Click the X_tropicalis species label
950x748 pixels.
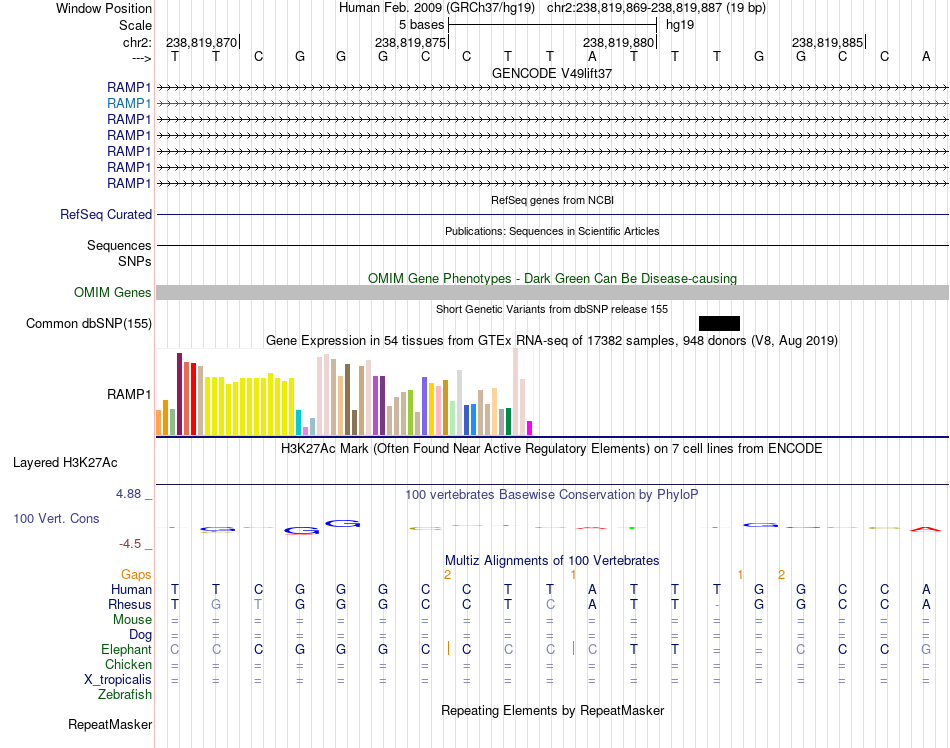click(x=118, y=680)
